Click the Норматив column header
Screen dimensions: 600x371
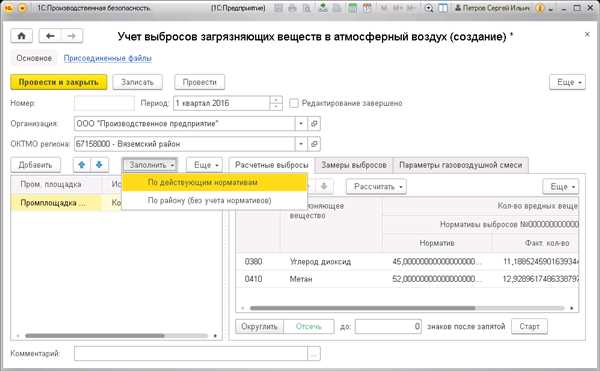pos(437,243)
